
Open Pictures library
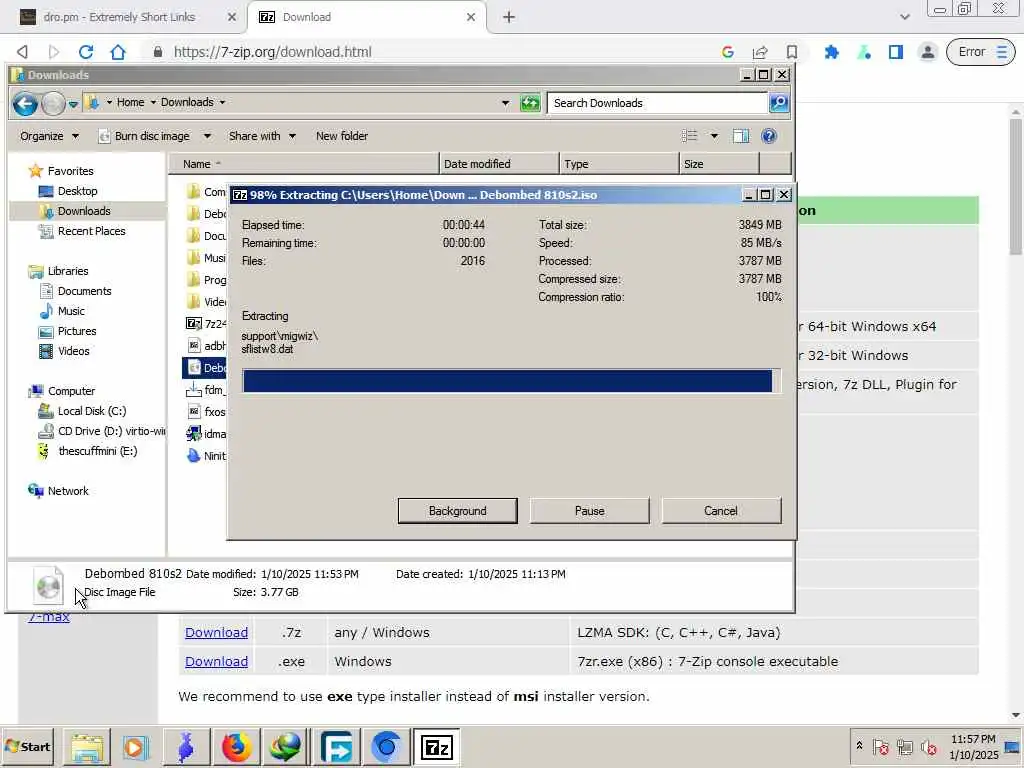click(x=76, y=331)
